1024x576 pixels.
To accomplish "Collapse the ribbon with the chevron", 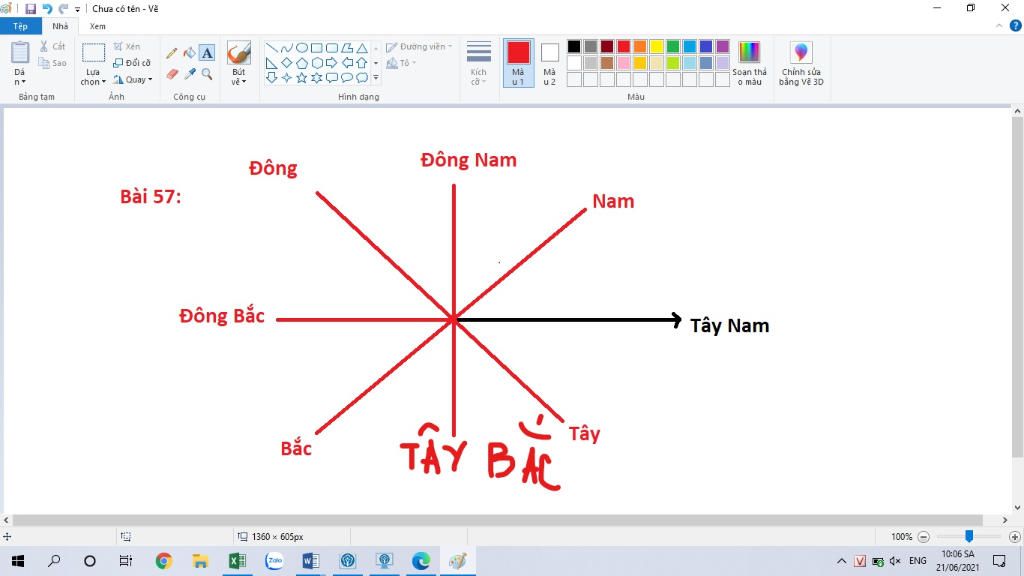I will pos(999,26).
